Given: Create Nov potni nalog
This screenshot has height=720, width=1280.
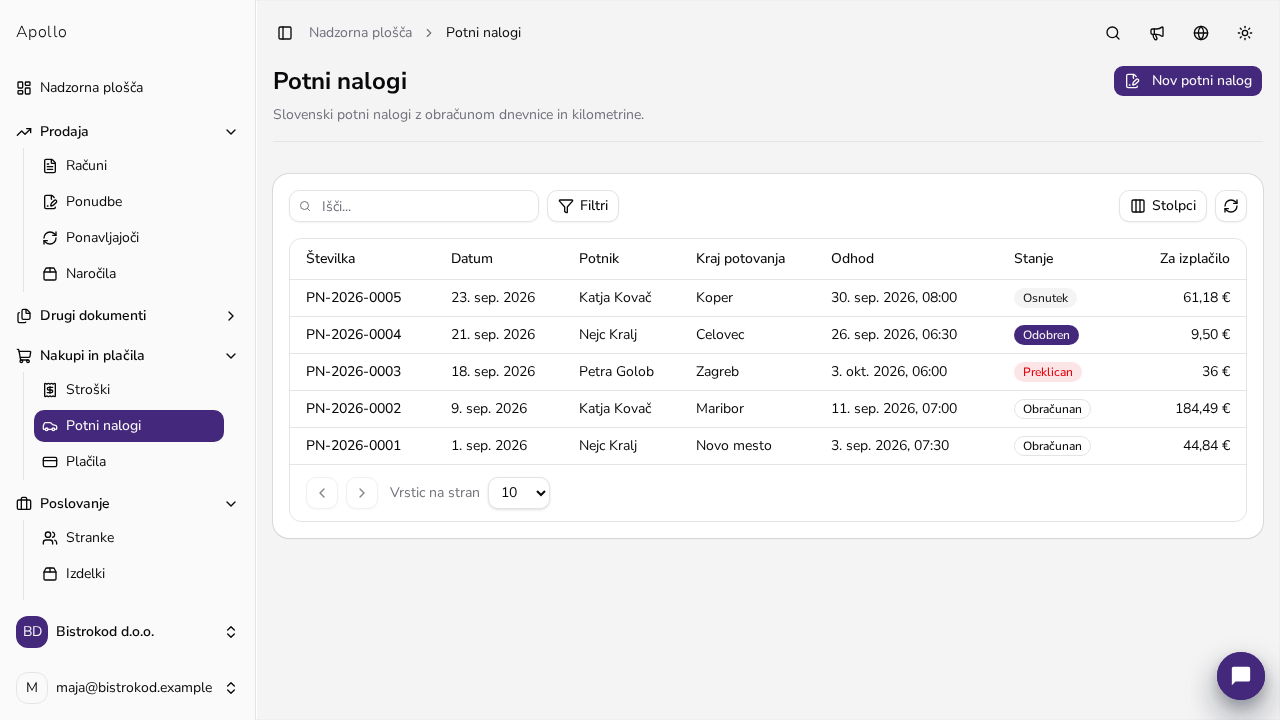Looking at the screenshot, I should (x=1188, y=81).
